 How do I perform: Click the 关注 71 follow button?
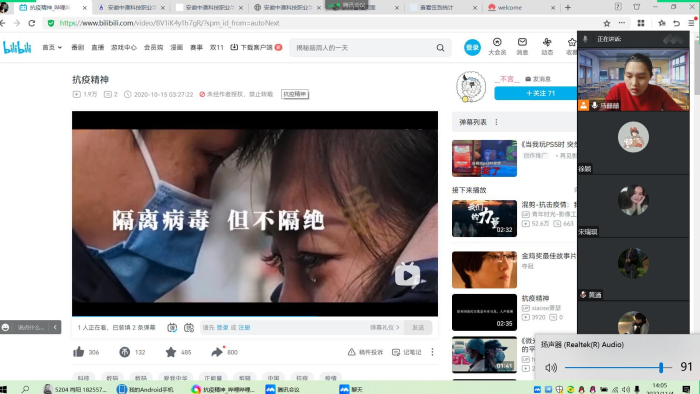point(536,93)
